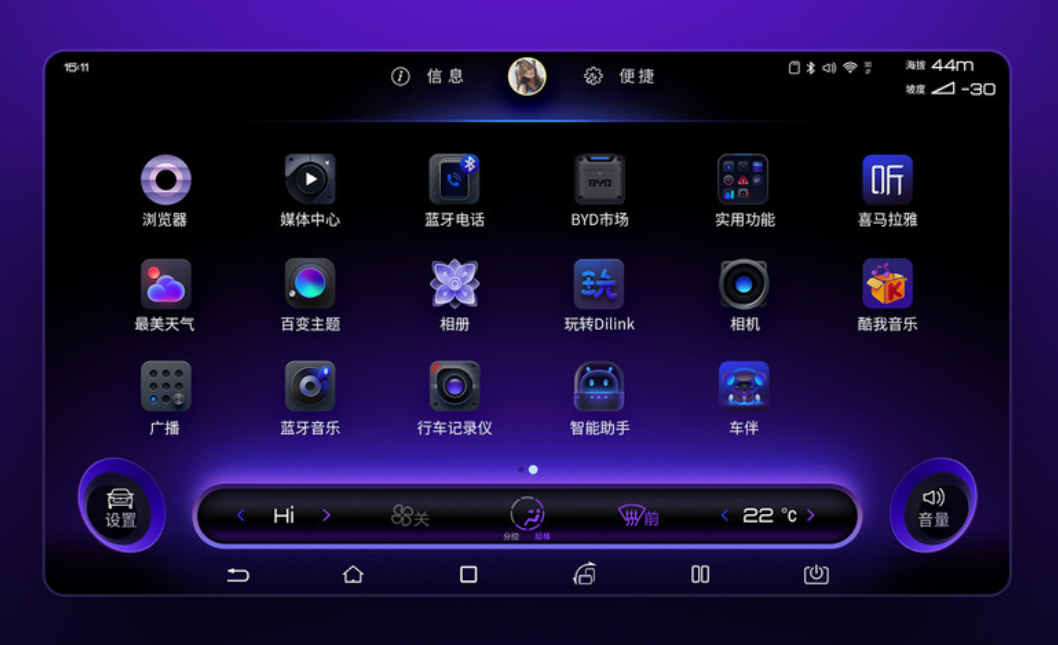Increase fan speed with right arrow
1058x645 pixels.
[x=327, y=515]
